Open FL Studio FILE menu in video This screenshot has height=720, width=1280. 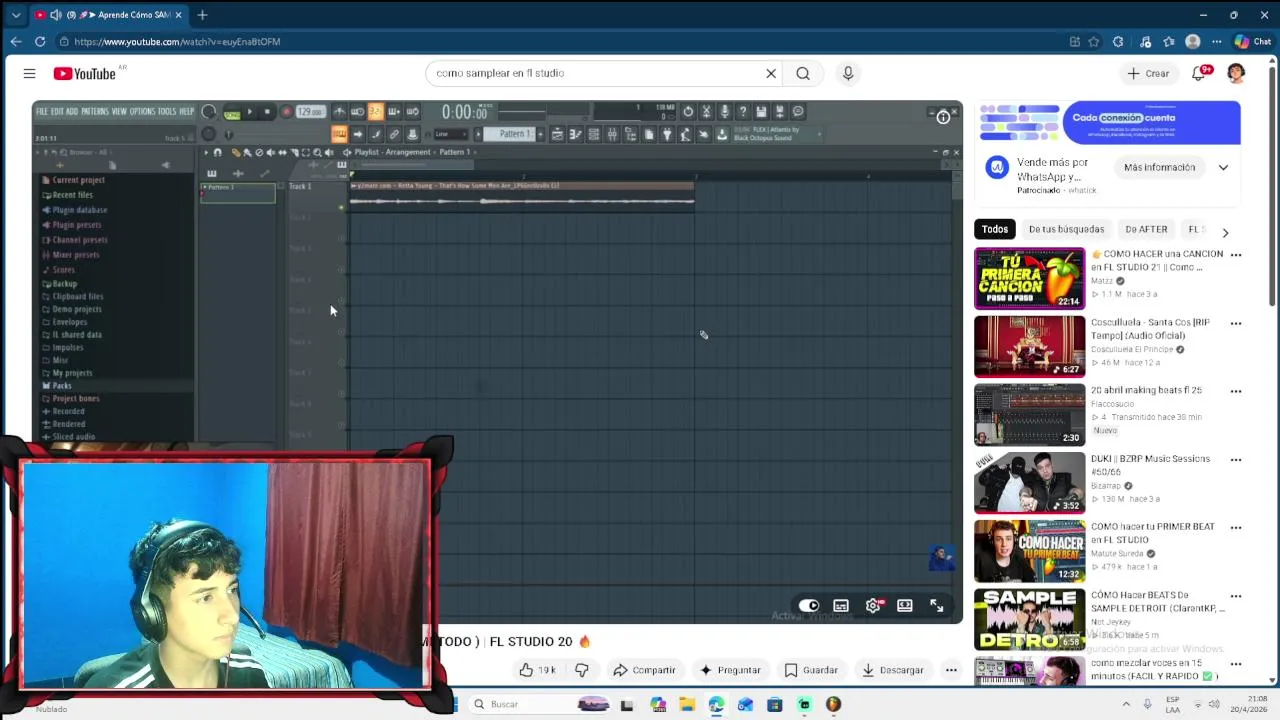pyautogui.click(x=42, y=111)
